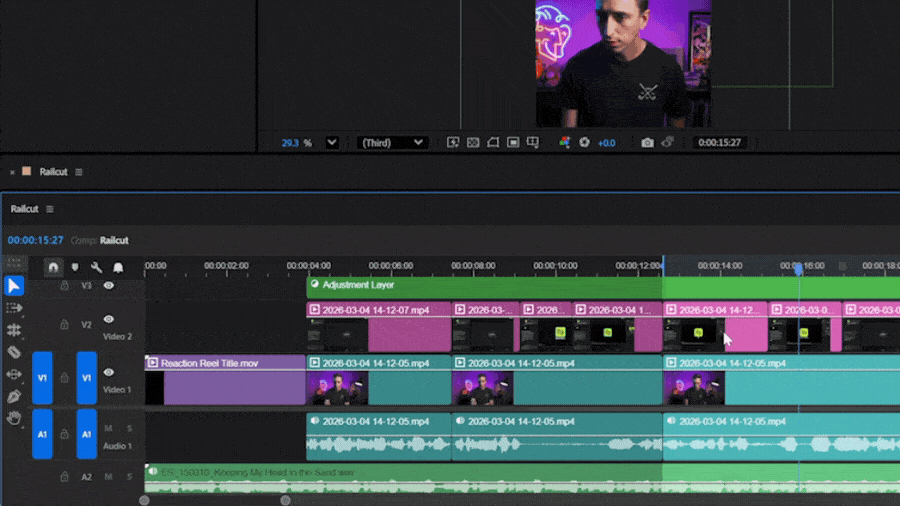
Task: Click the fast previews lightning icon
Action: (453, 142)
